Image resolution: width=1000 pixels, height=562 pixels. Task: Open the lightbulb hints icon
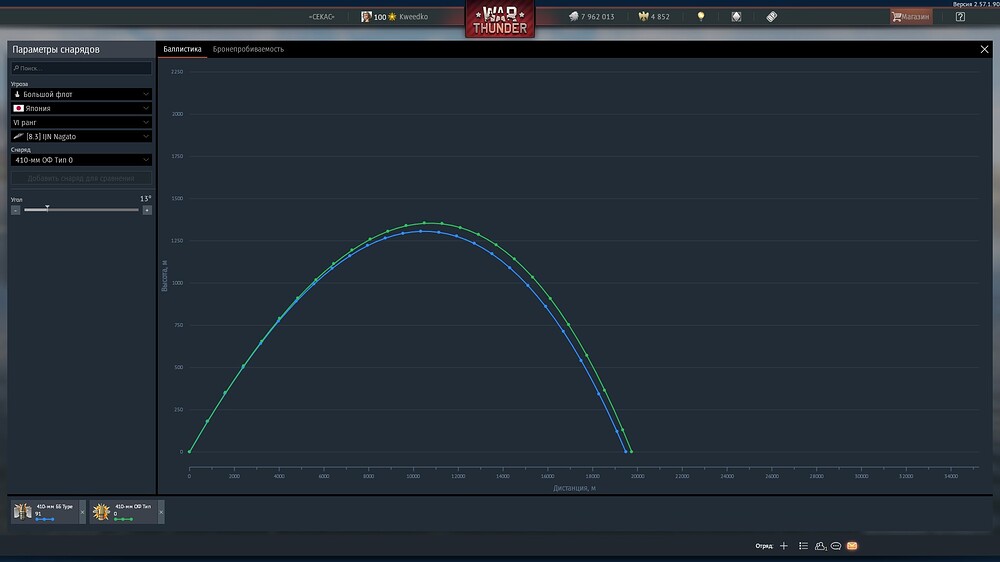701,17
